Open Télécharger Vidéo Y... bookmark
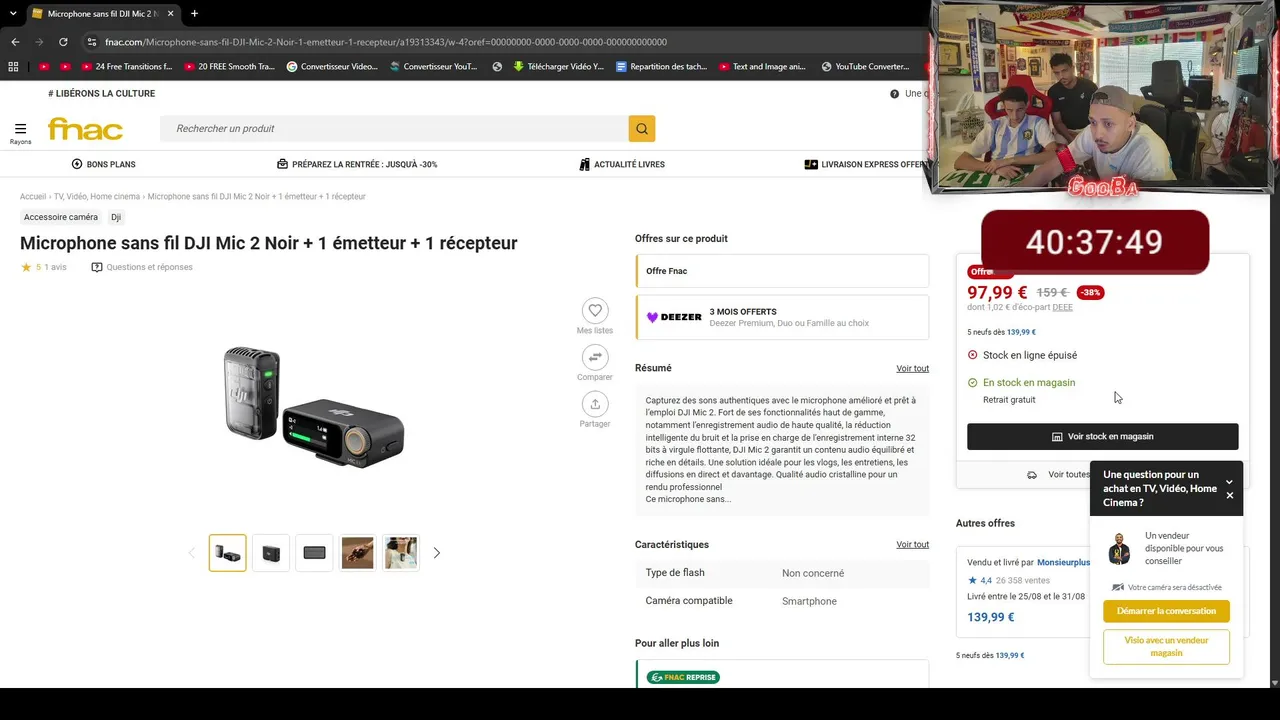Screen dimensions: 1280x720 coord(558,67)
